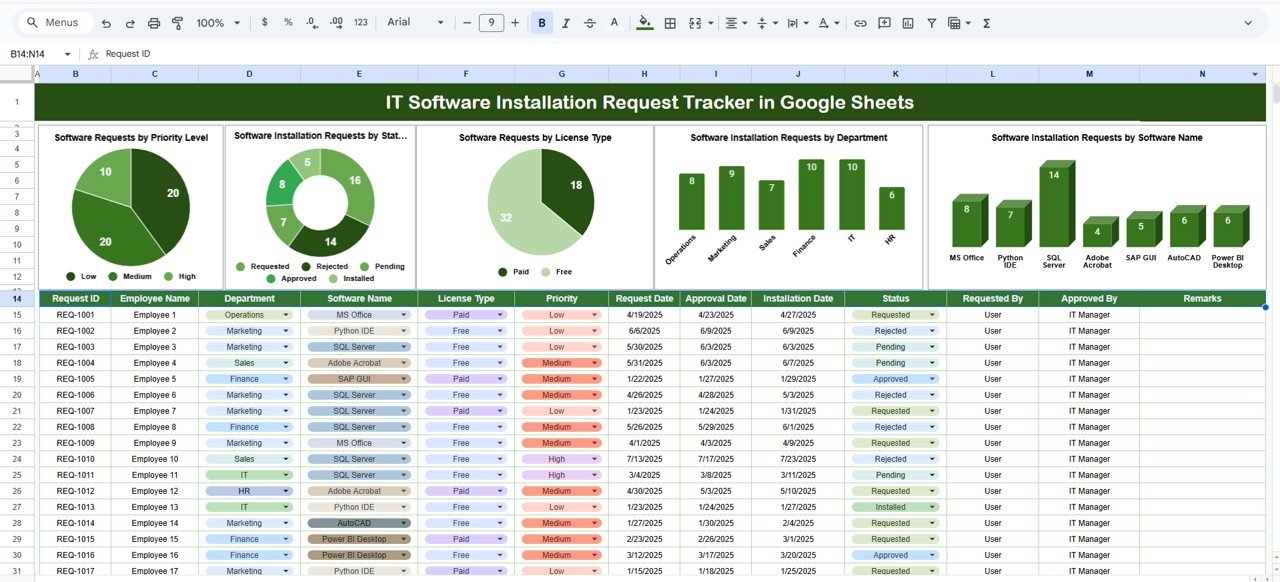
Task: Click the Print button
Action: point(152,22)
